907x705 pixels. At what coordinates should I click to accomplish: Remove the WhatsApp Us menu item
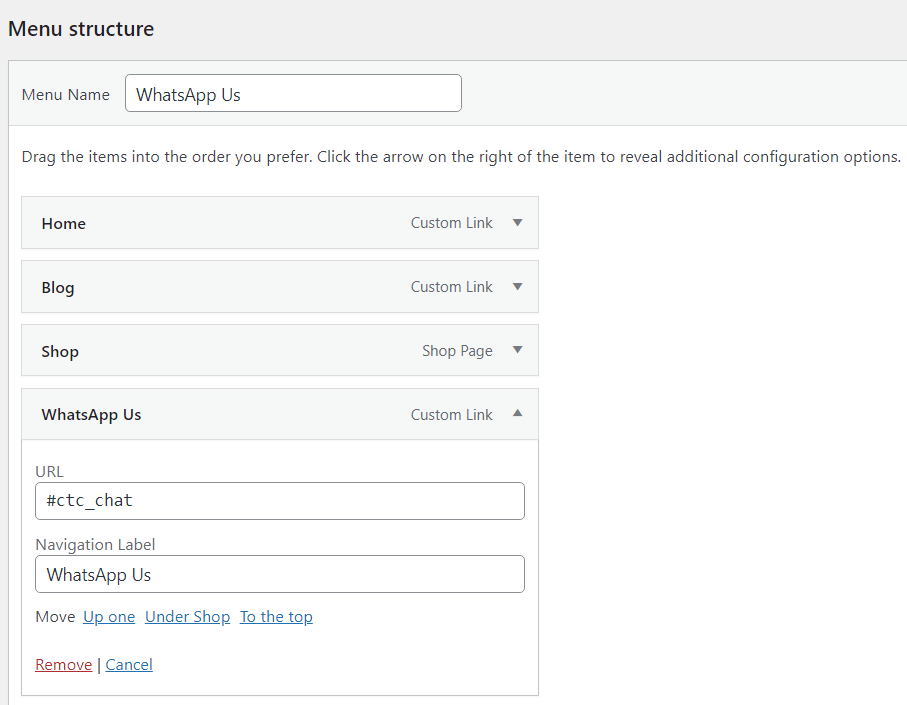[63, 665]
